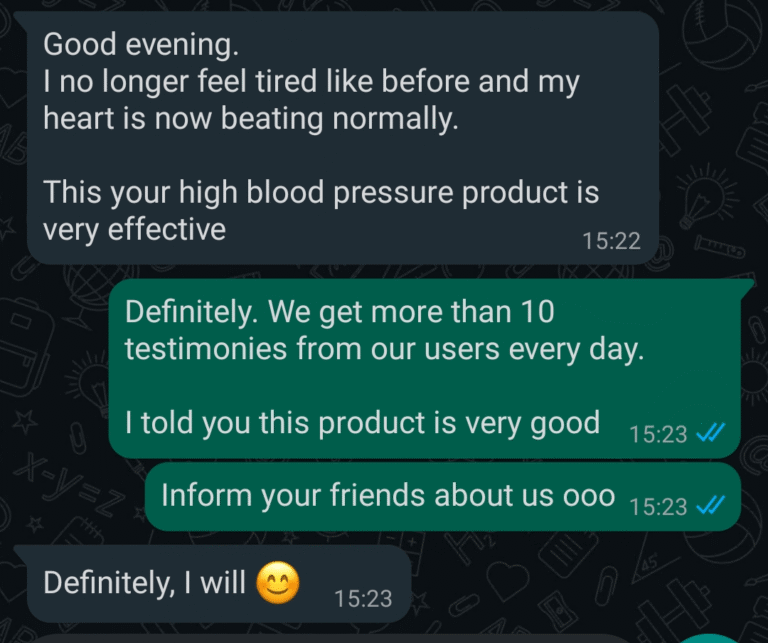Screen dimensions: 768x643
Task: Click the read receipt ticks on "Inform your friends" message
Action: (x=709, y=506)
